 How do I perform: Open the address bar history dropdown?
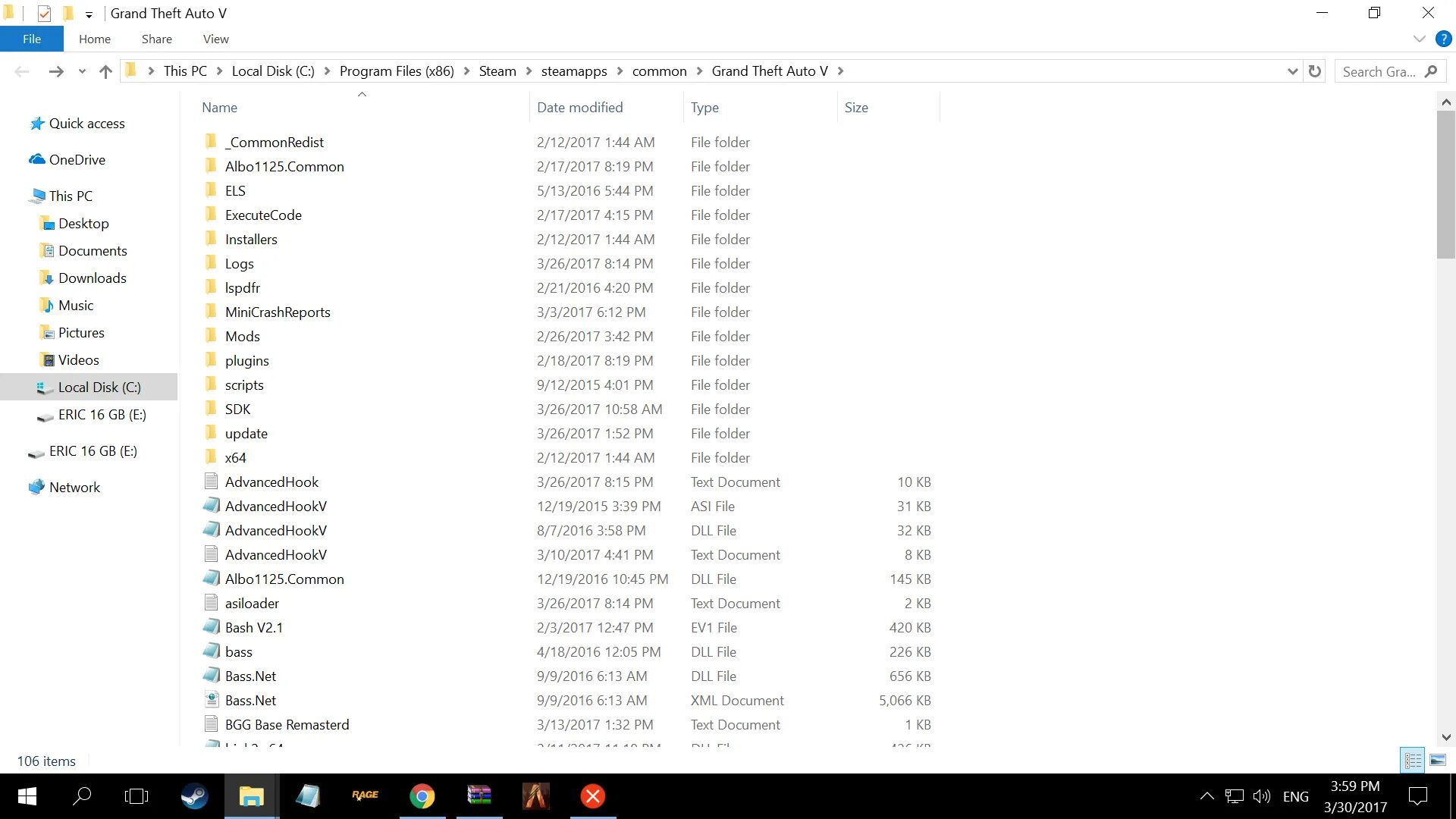click(x=1292, y=71)
